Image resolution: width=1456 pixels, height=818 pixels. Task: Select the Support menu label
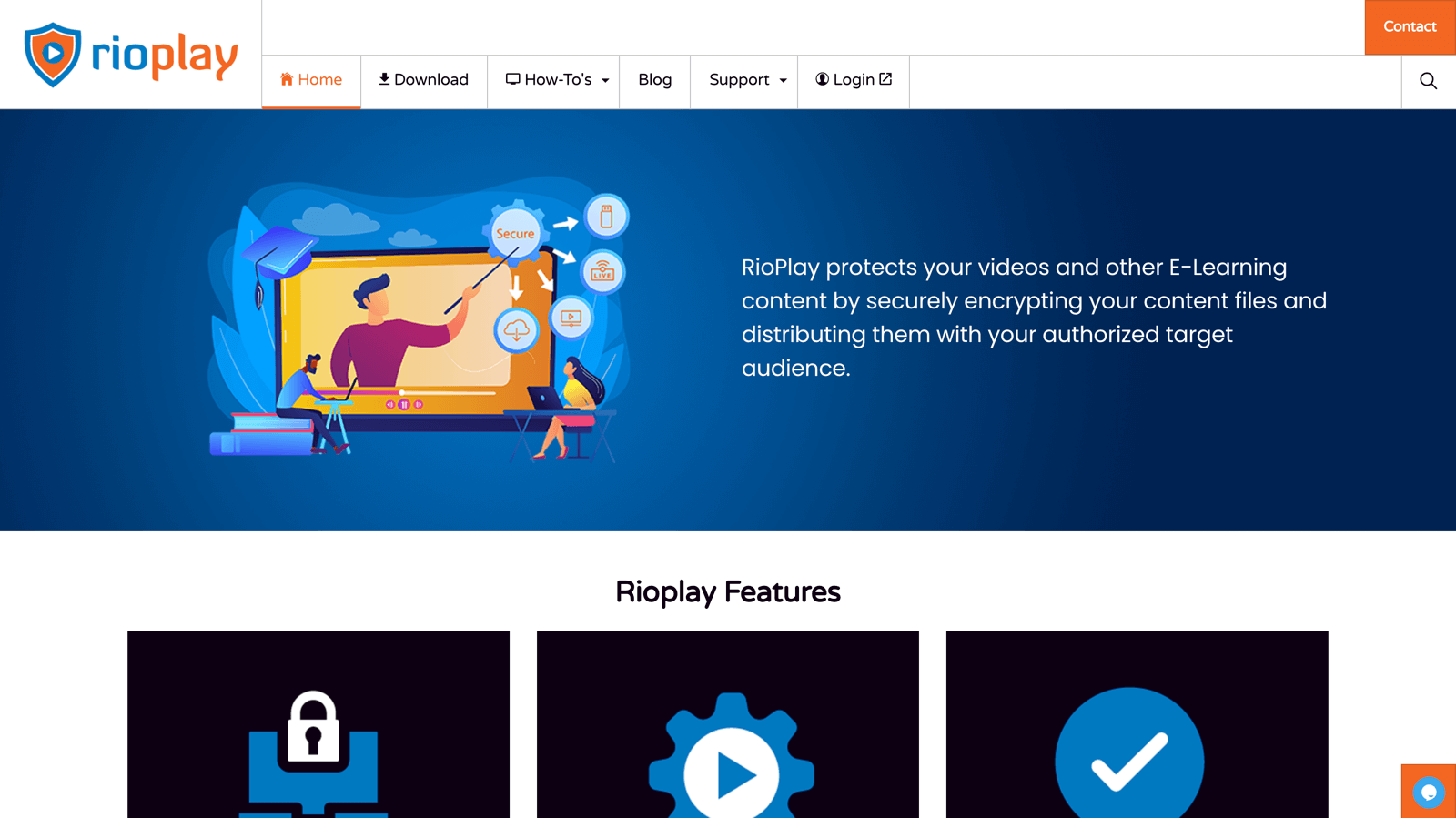(739, 80)
